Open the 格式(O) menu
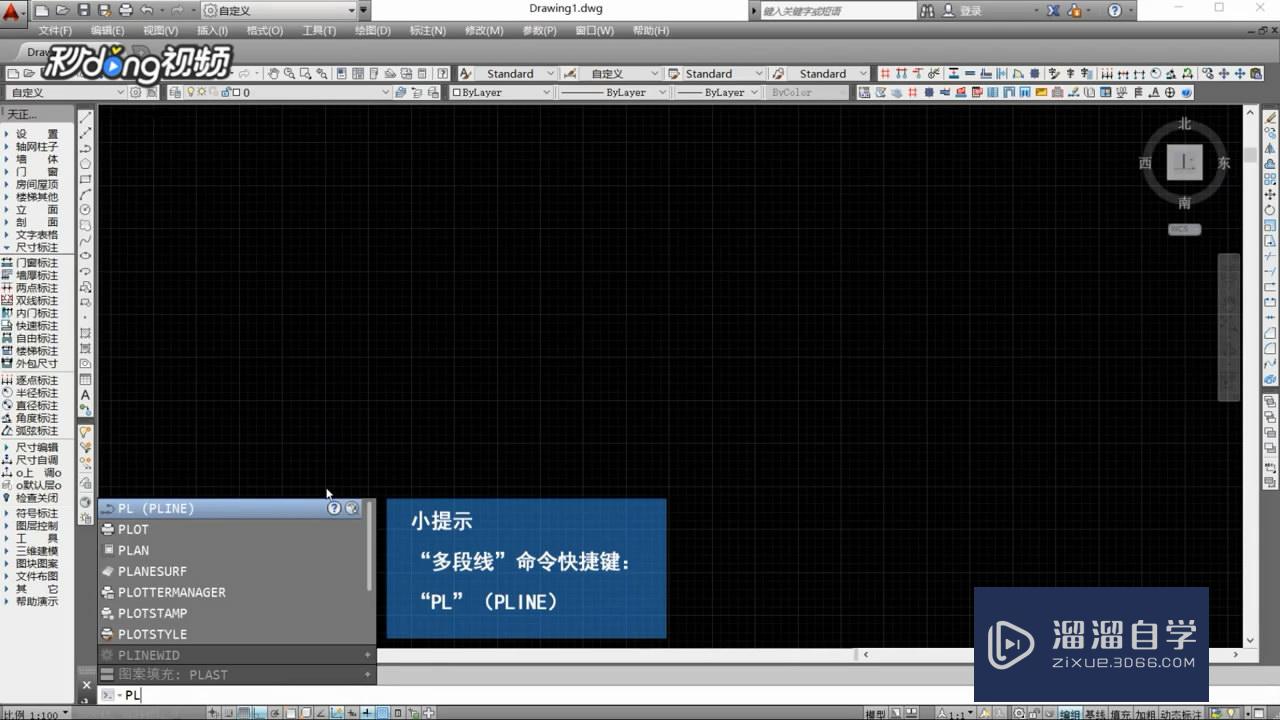This screenshot has width=1280, height=720. pyautogui.click(x=264, y=30)
